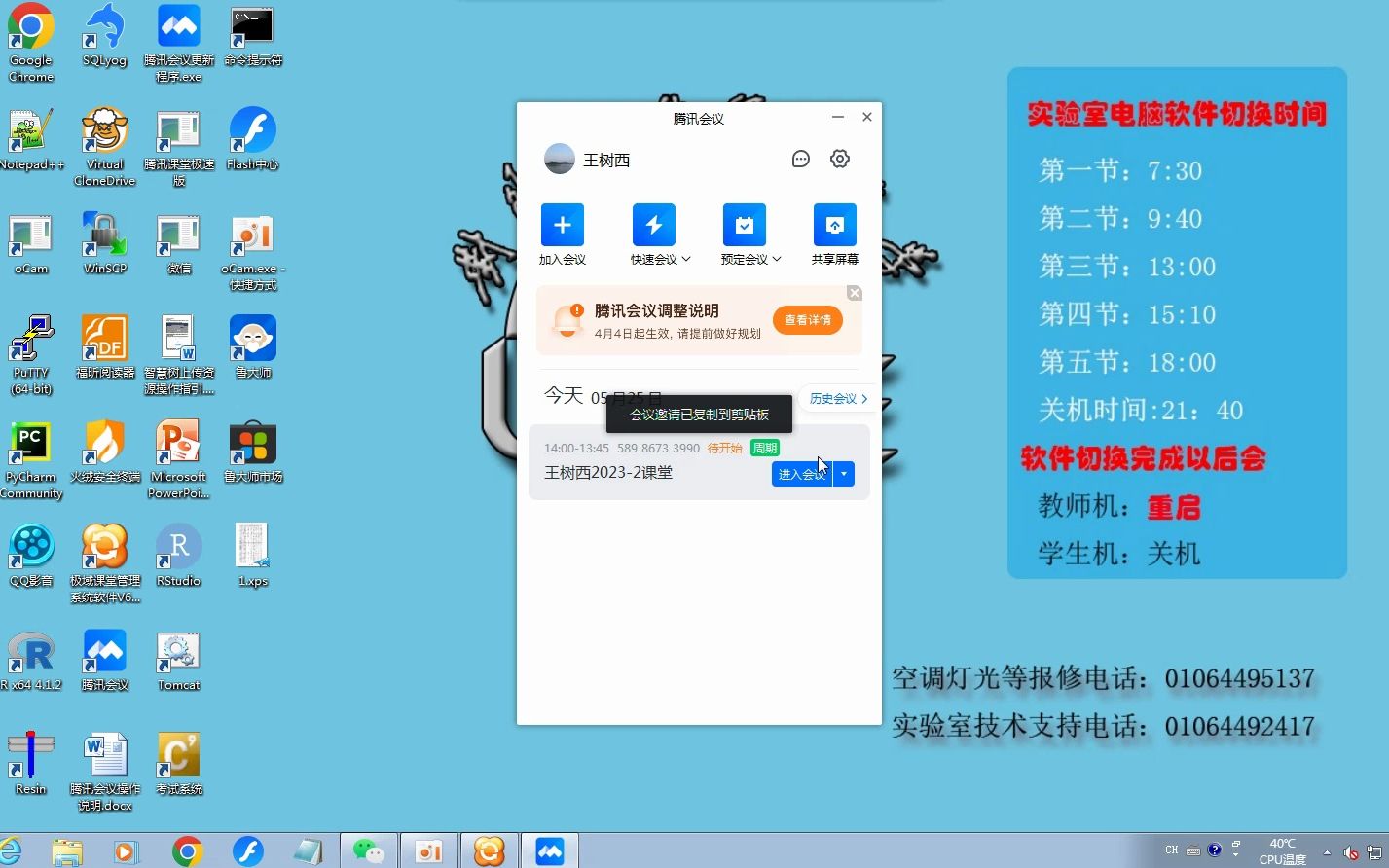The height and width of the screenshot is (868, 1389).
Task: Expand the 预定会议 dropdown arrow
Action: coord(777,259)
